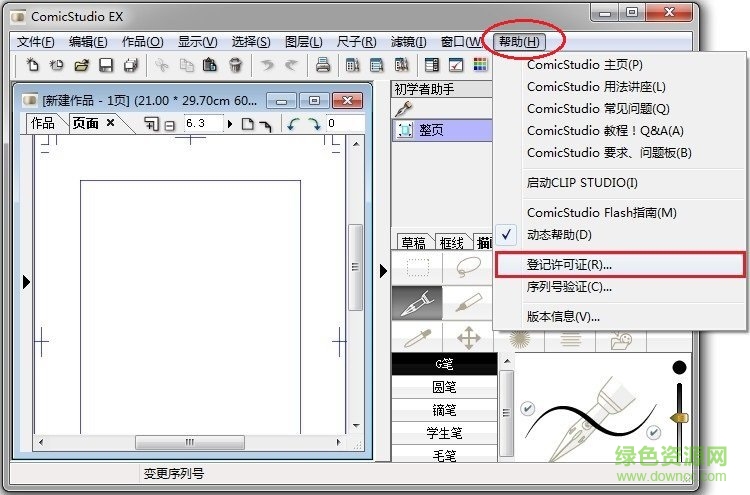Toggle the right checkmark on brush preview
This screenshot has height=495, width=750.
point(653,432)
